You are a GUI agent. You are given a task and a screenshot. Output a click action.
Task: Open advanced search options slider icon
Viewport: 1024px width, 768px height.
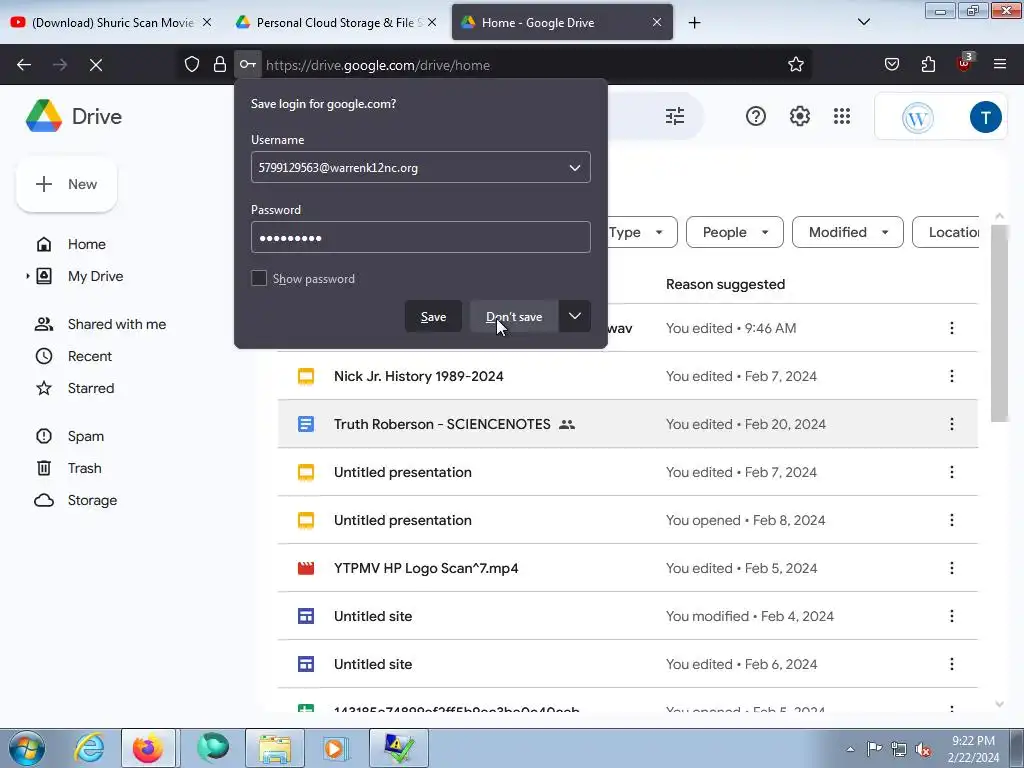pos(675,116)
